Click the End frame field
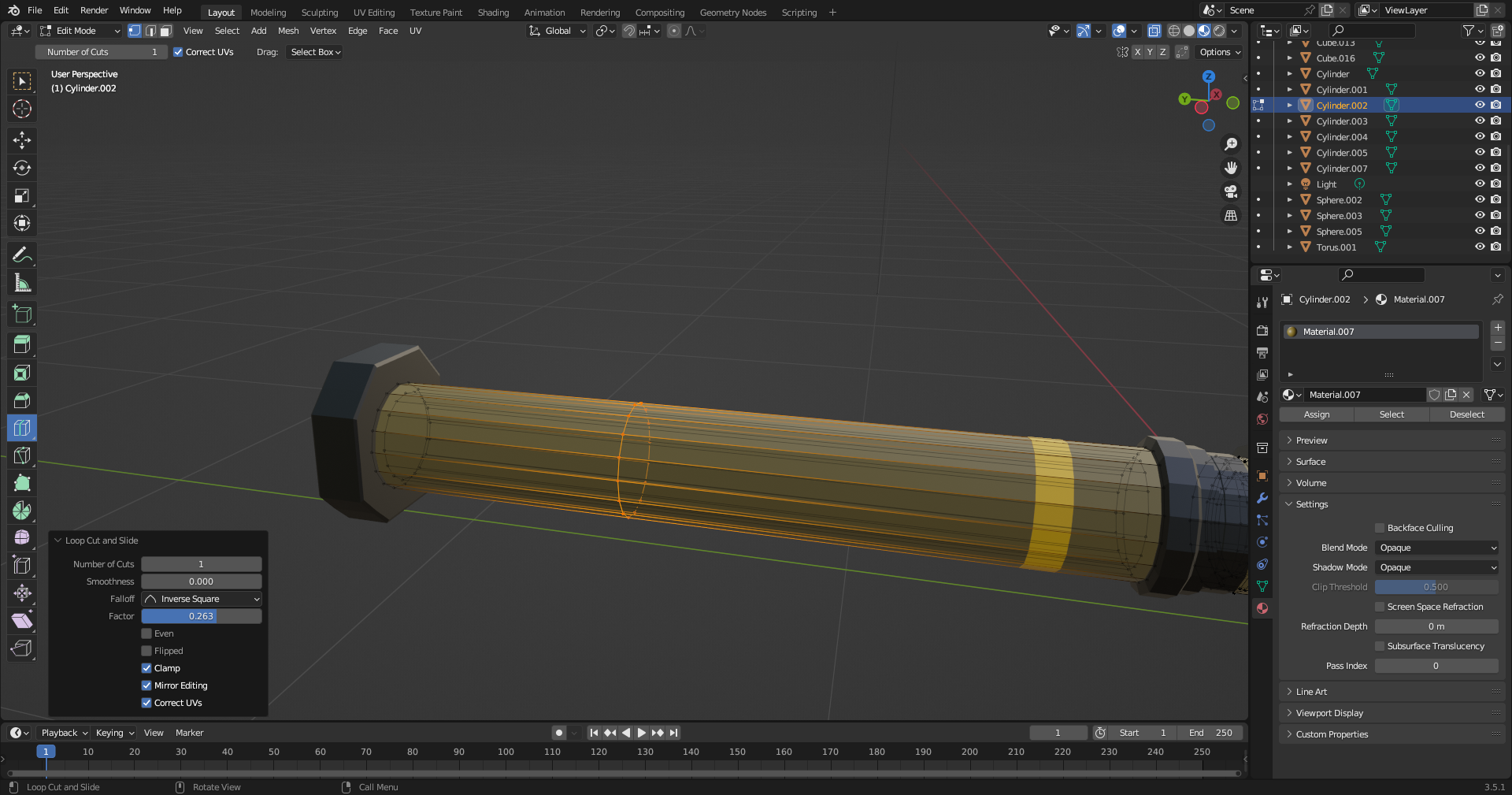The image size is (1512, 795). (1210, 733)
